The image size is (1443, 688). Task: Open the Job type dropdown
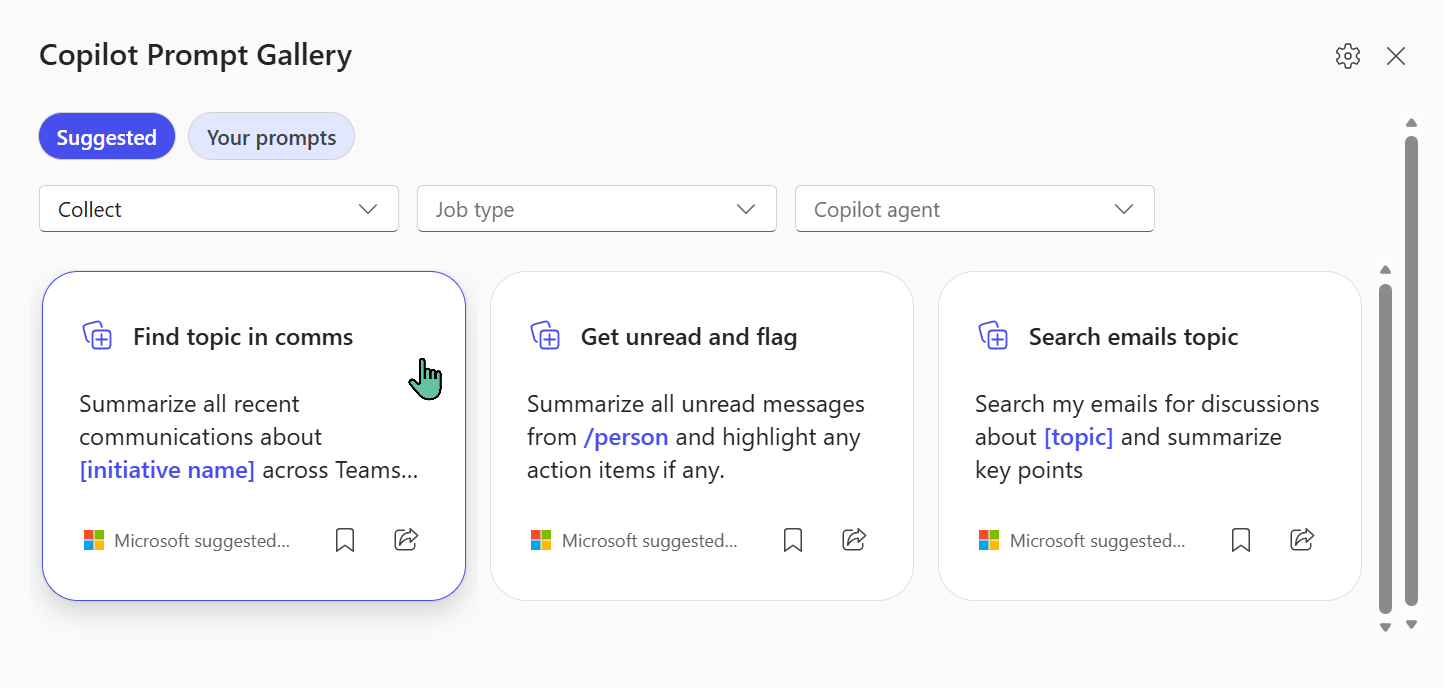coord(597,209)
